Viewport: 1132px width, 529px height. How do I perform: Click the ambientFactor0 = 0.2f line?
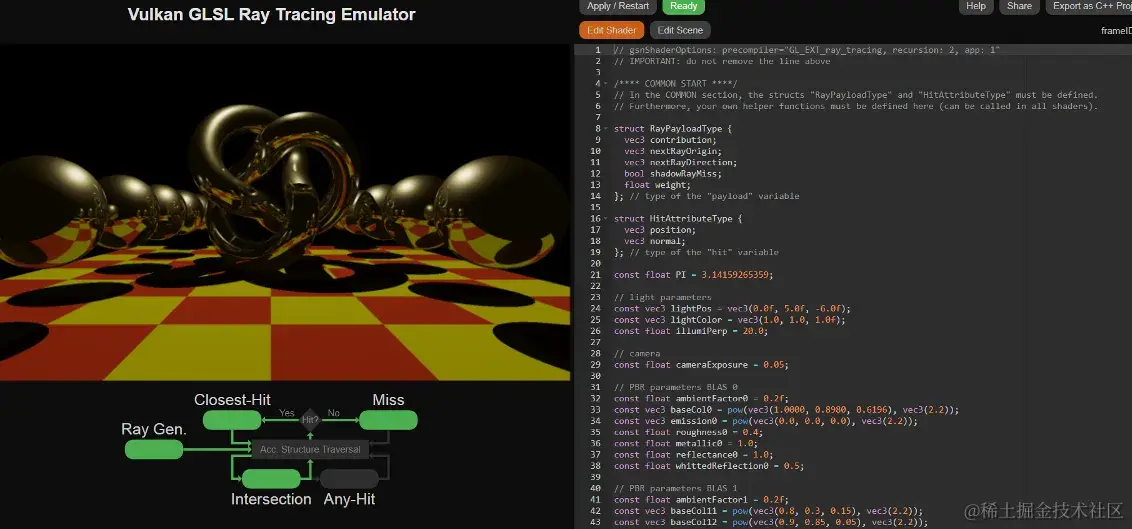701,398
